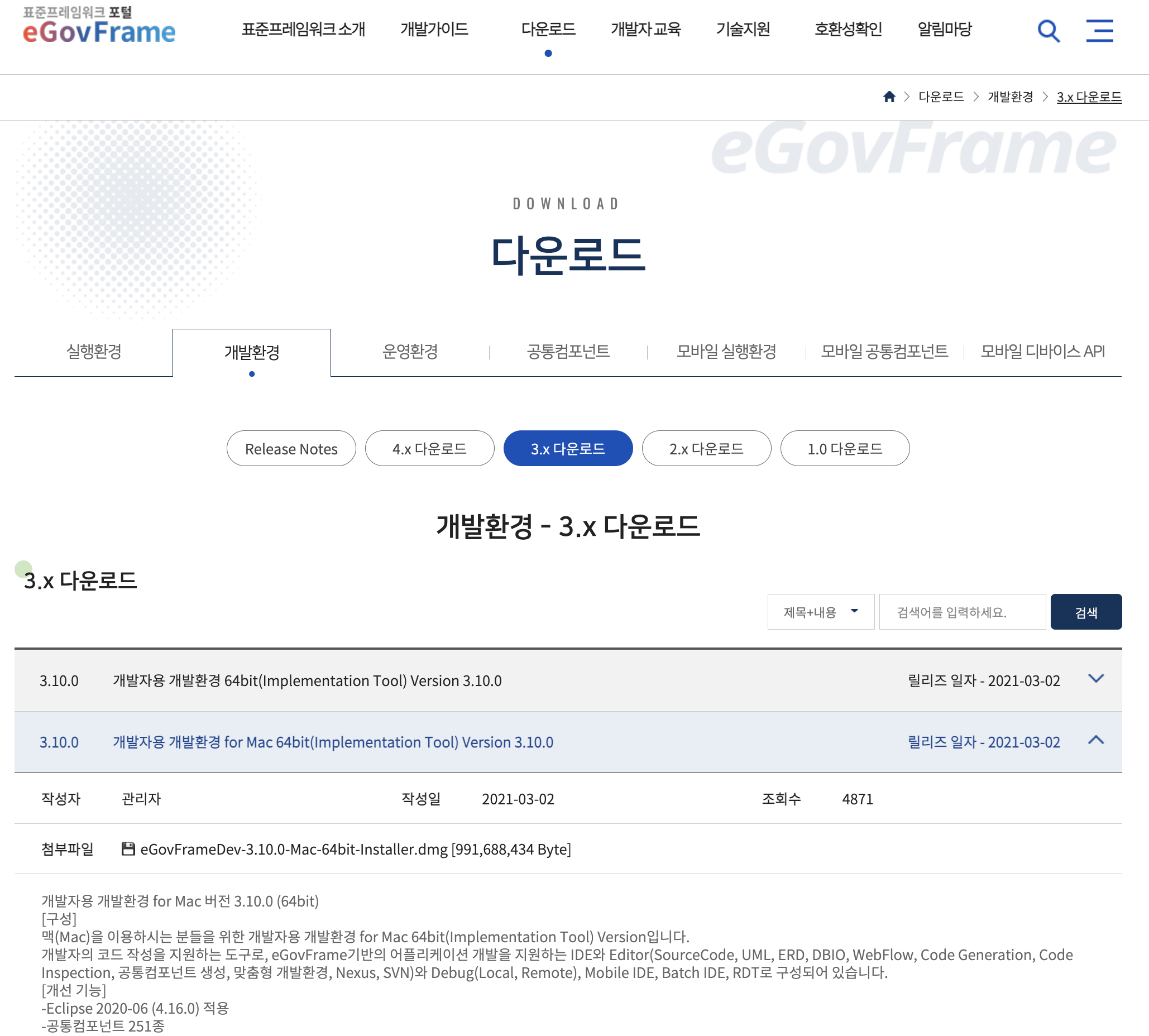1149x1036 pixels.
Task: Switch to the 모바일 디바이스 API tab
Action: pos(1042,351)
